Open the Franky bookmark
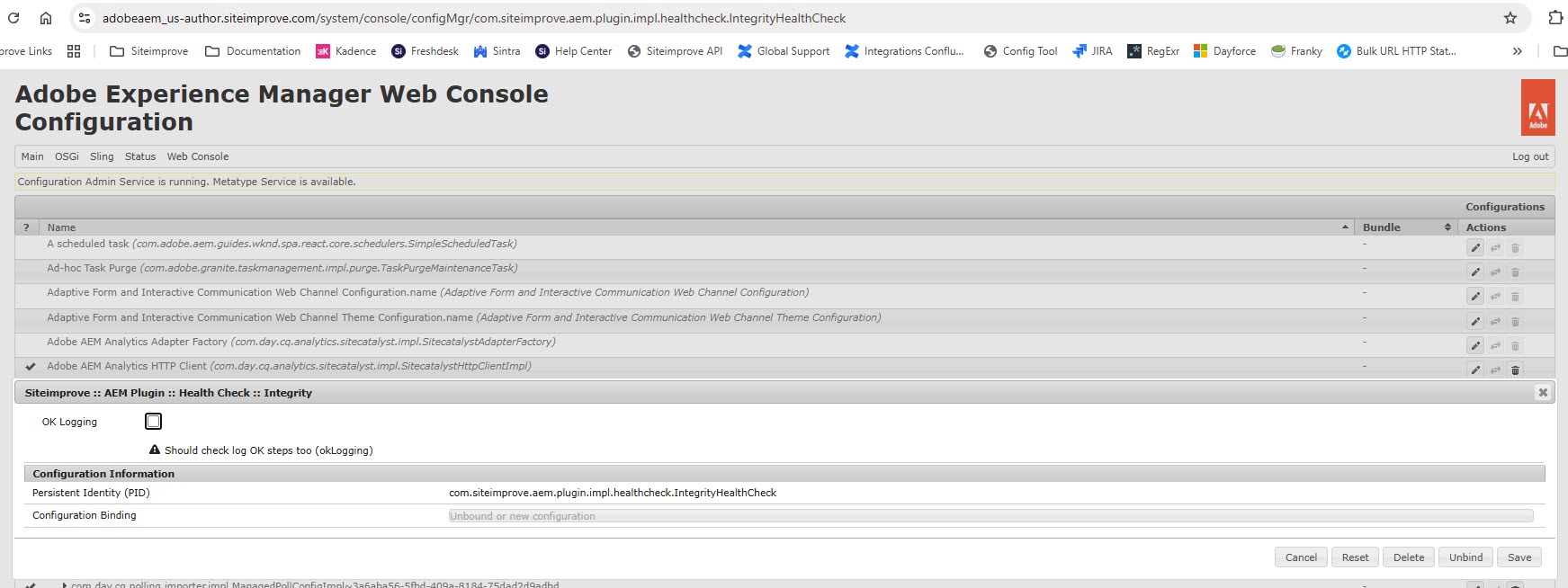The image size is (1568, 588). tap(1296, 51)
